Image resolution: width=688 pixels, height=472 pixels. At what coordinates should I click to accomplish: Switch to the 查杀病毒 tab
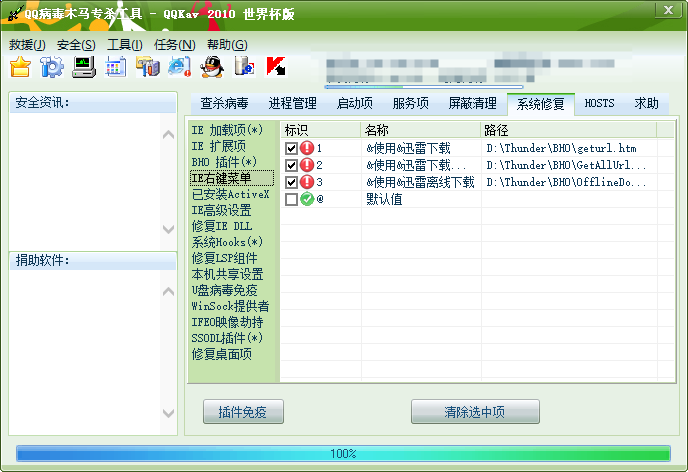coord(224,104)
